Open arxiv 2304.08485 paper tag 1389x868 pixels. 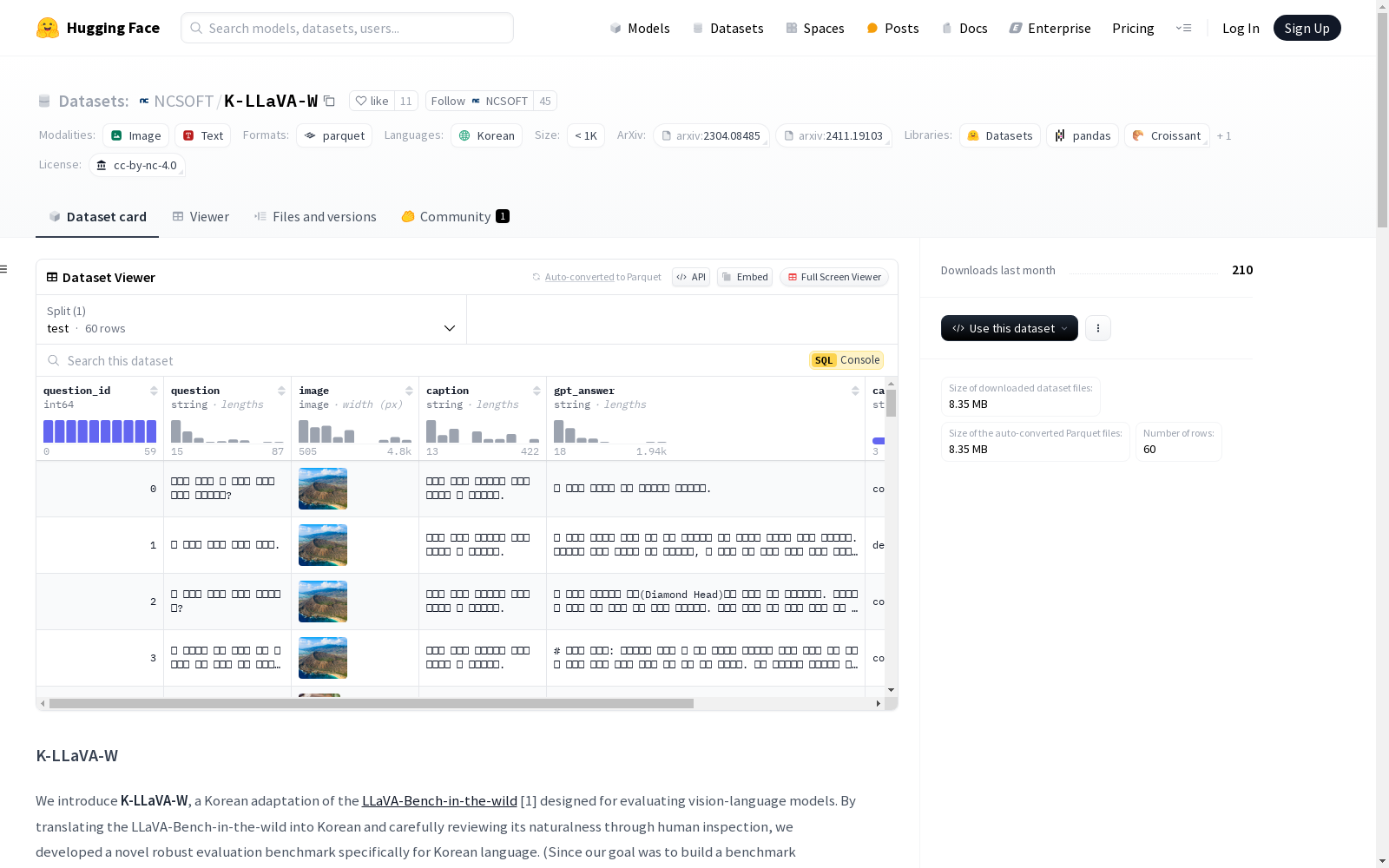click(x=711, y=135)
